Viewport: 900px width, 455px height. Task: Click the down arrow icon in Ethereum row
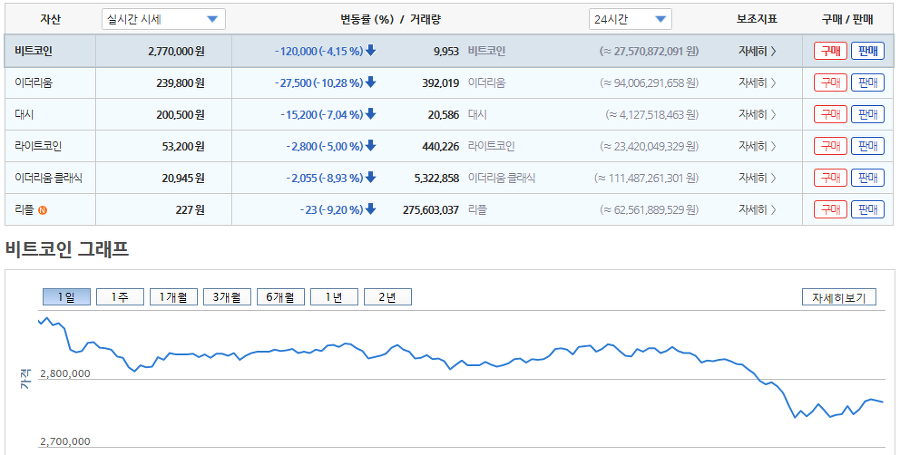[x=371, y=83]
